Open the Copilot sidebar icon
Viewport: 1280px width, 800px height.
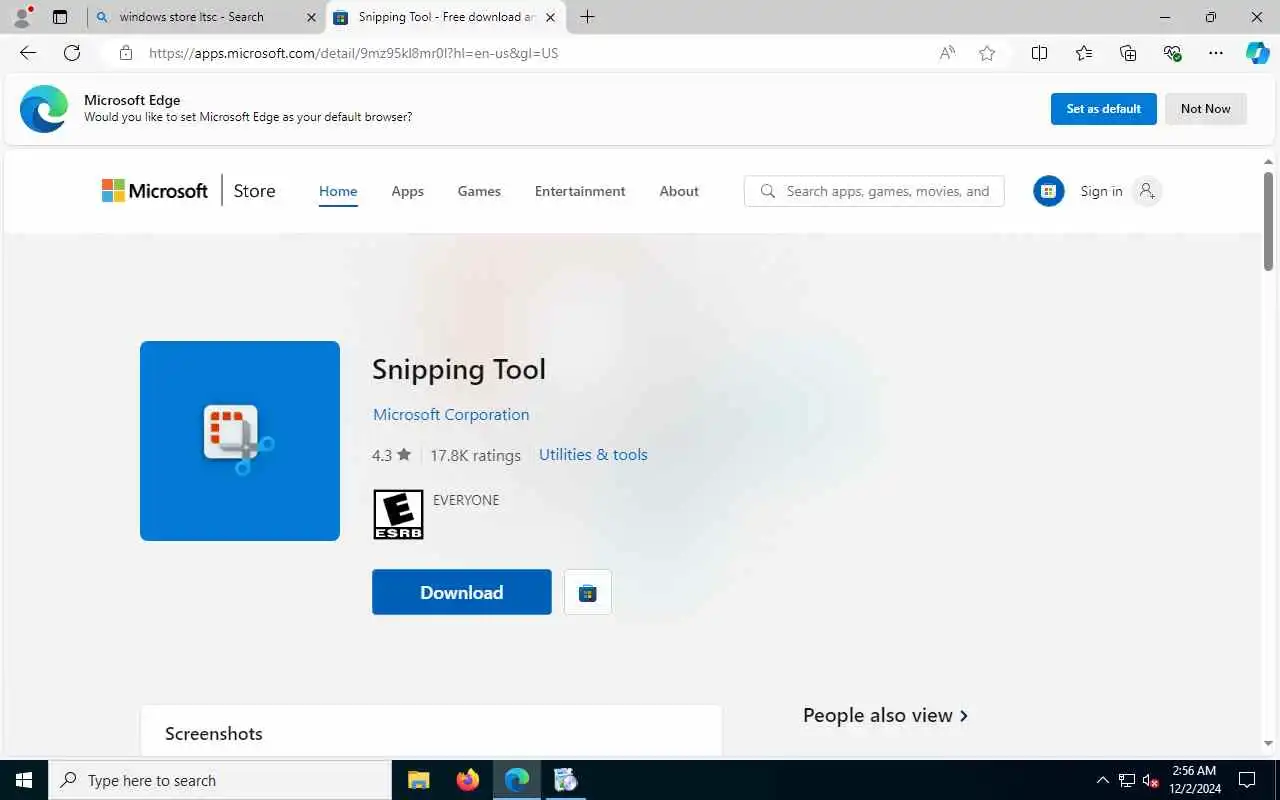(x=1257, y=53)
